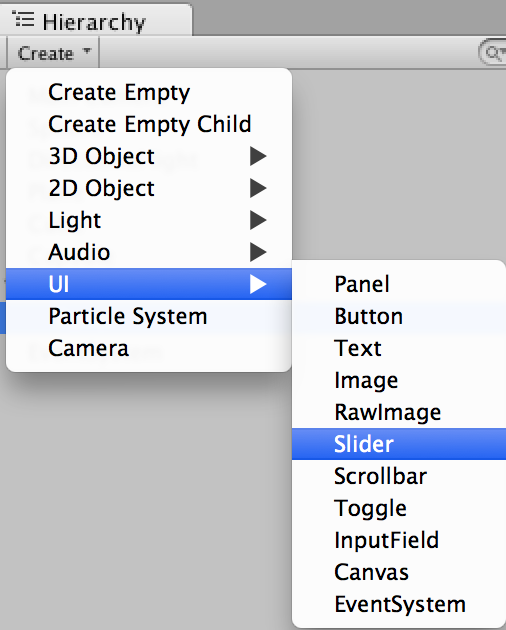Select Camera from the Create menu
Image resolution: width=506 pixels, height=630 pixels.
(x=149, y=348)
